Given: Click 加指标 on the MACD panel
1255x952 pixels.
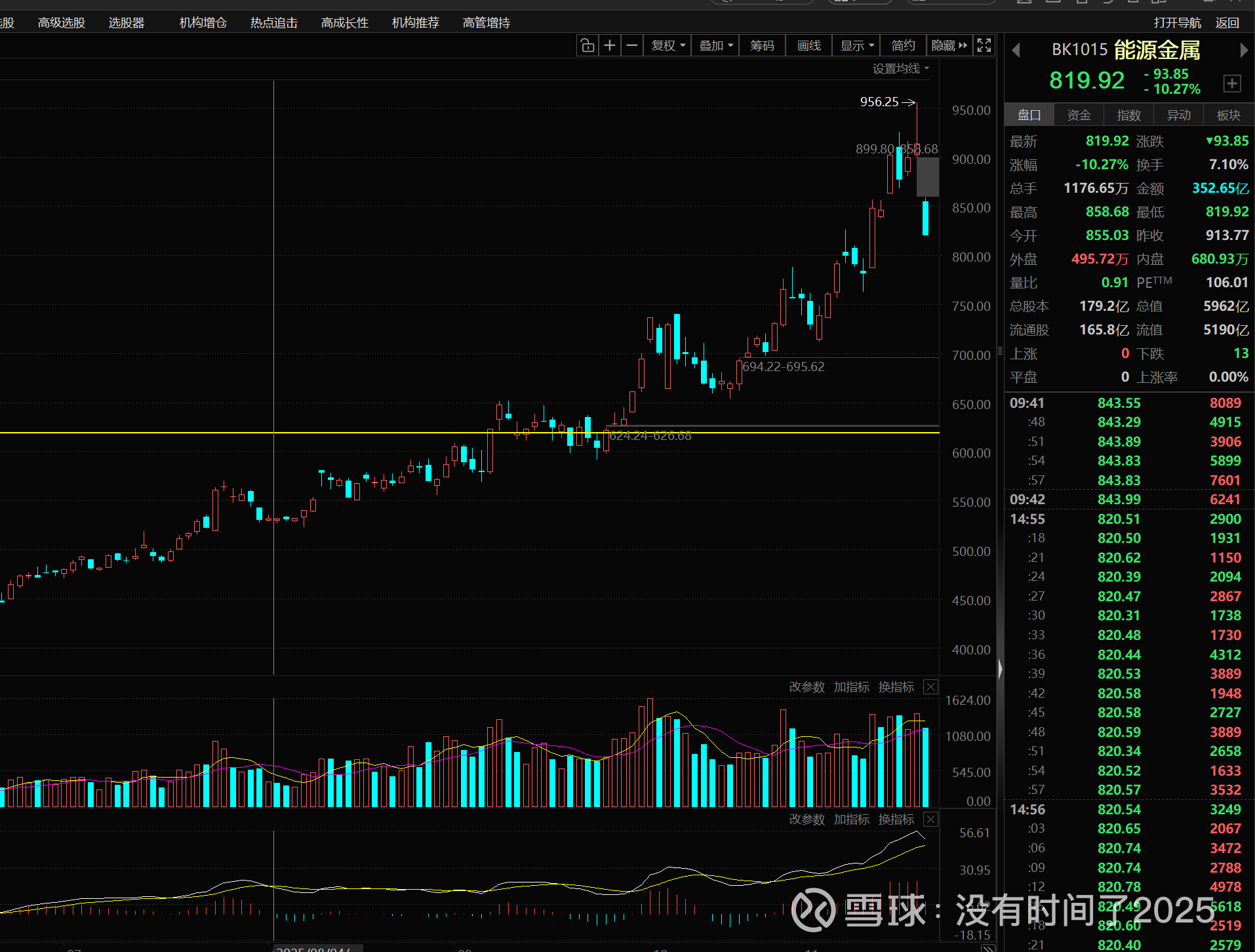Looking at the screenshot, I should coord(852,820).
